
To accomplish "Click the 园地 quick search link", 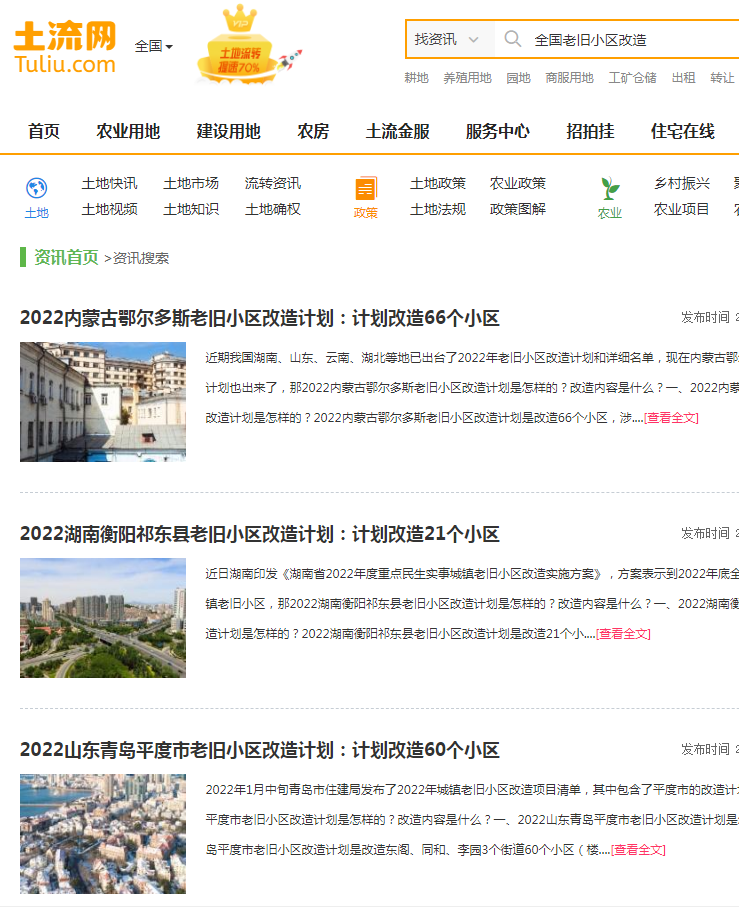I will [518, 78].
